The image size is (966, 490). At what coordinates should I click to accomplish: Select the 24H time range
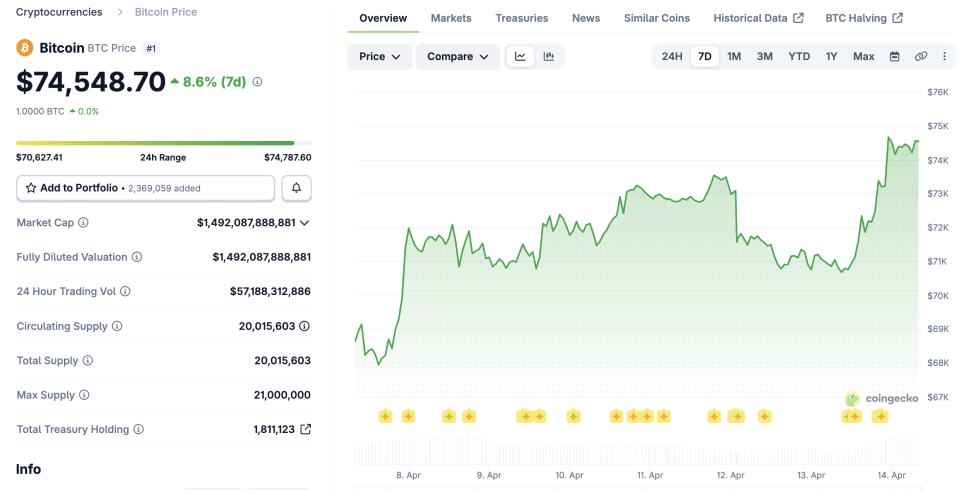click(672, 57)
